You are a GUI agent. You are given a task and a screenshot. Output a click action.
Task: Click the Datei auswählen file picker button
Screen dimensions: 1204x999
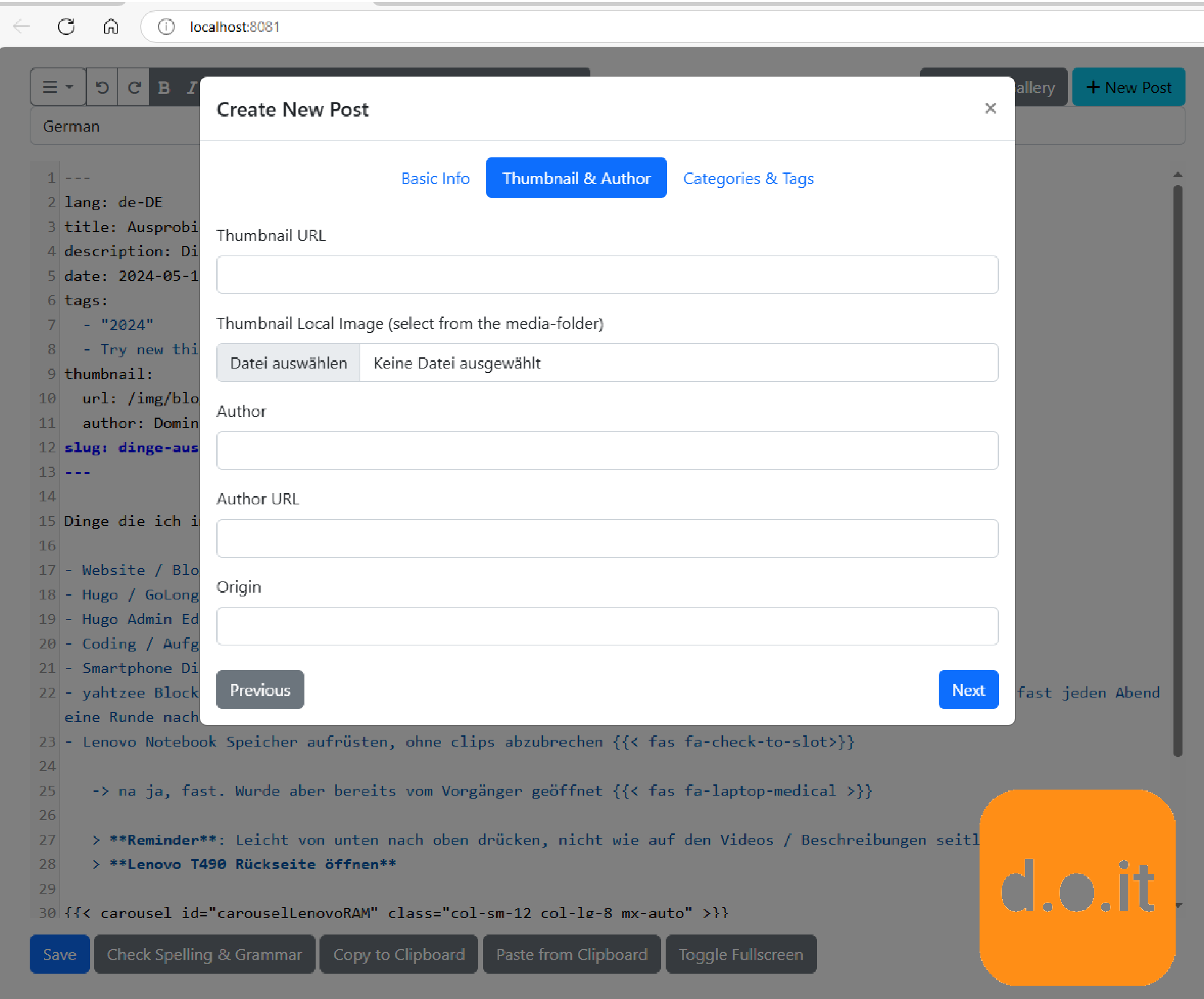[288, 363]
